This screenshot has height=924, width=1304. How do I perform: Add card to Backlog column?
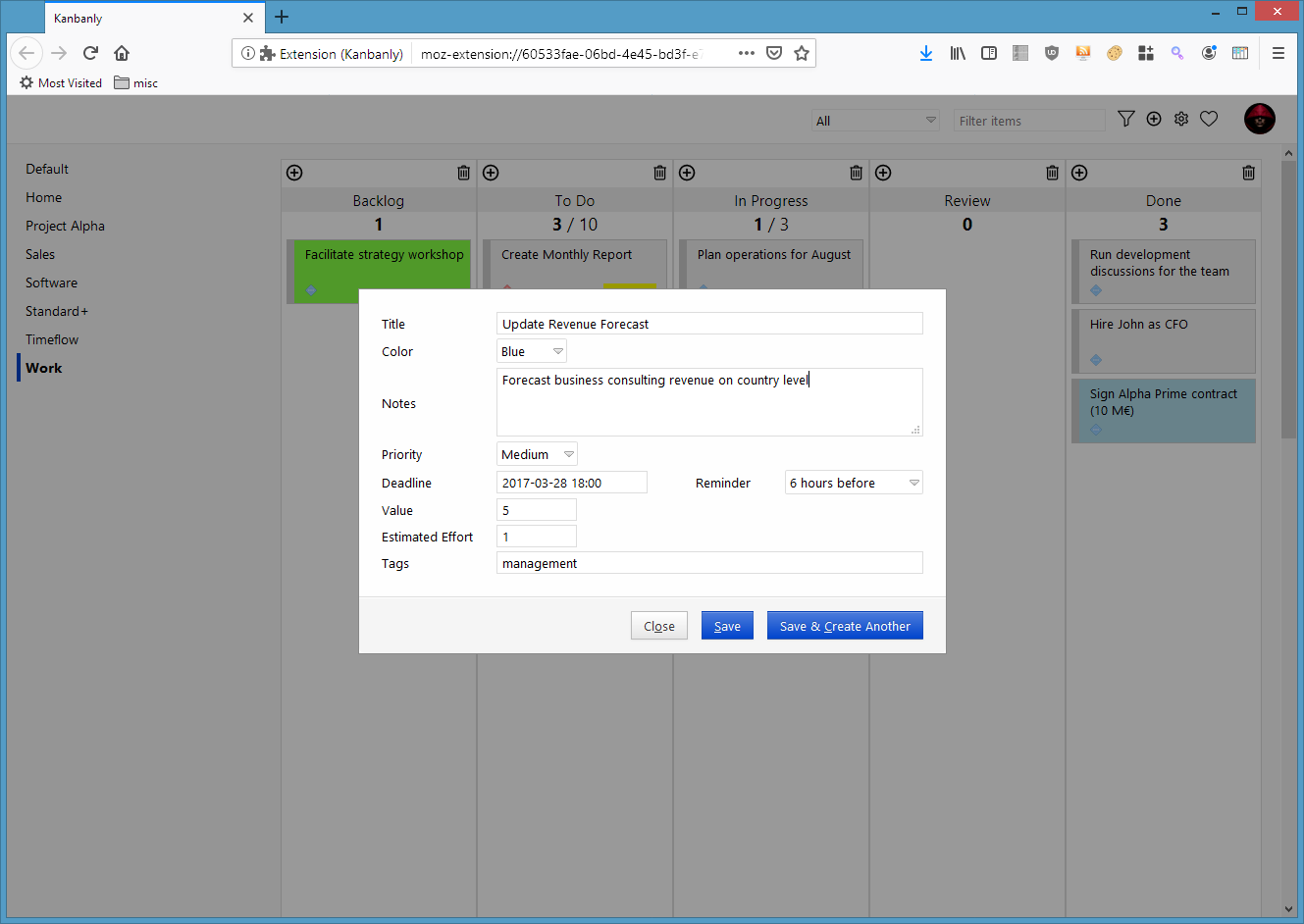(294, 173)
